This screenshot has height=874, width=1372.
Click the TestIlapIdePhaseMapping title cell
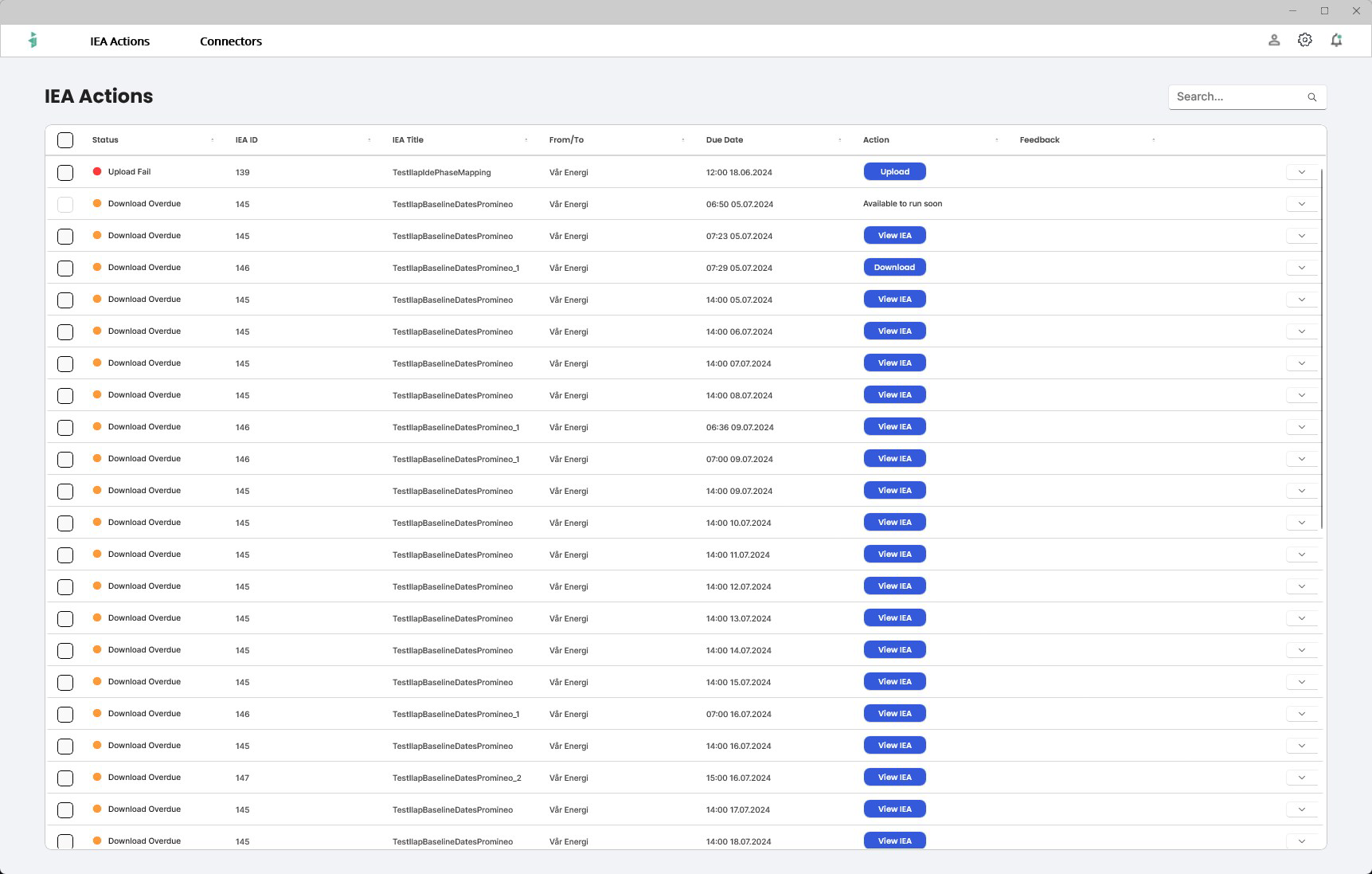441,173
